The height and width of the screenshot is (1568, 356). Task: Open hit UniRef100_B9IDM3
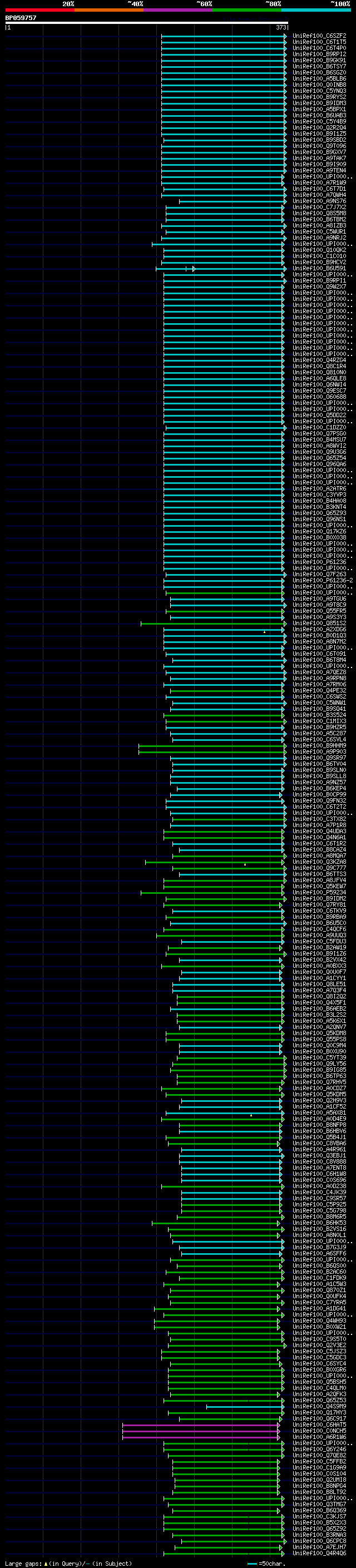(319, 103)
